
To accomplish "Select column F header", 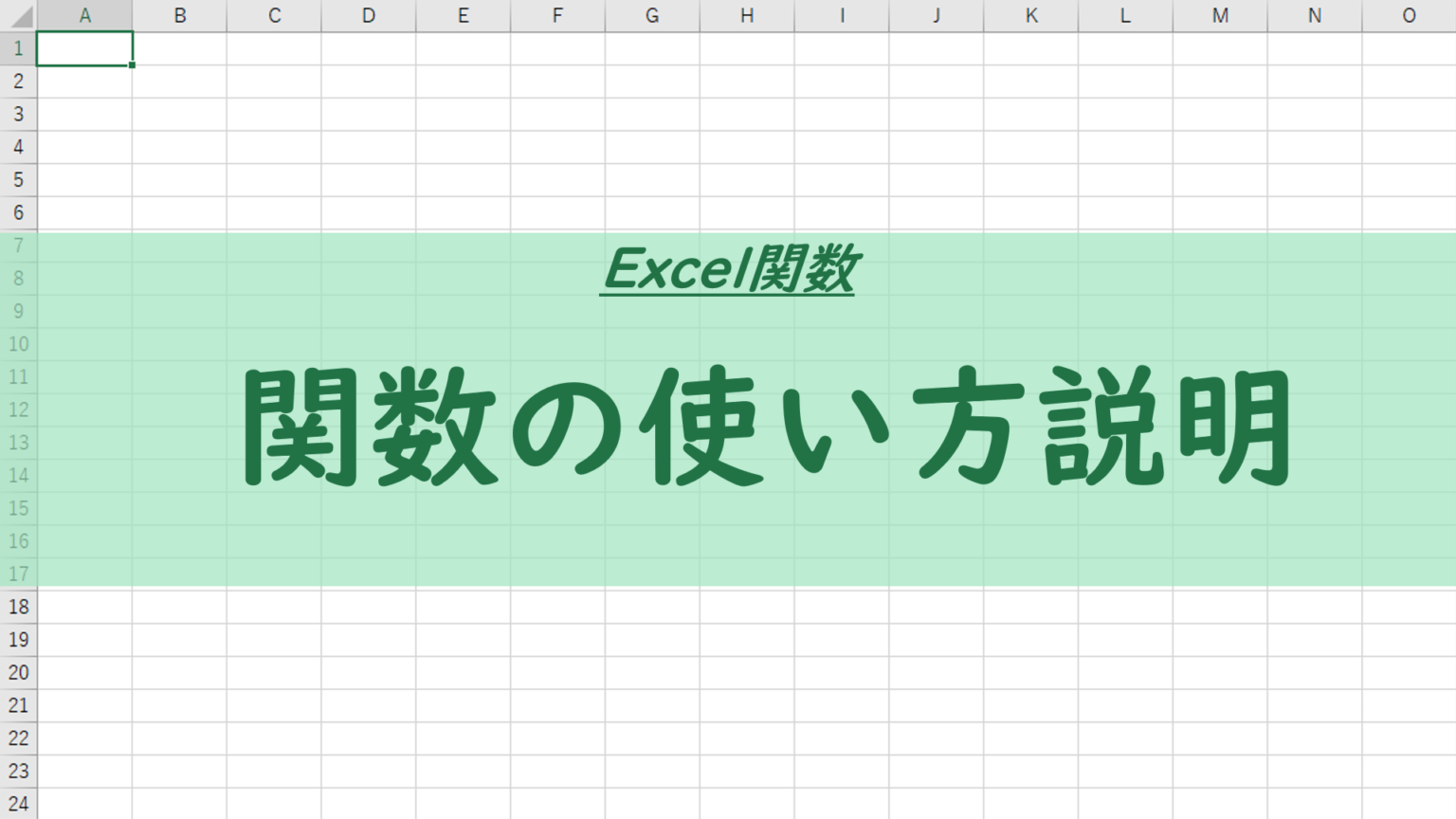I will click(557, 16).
